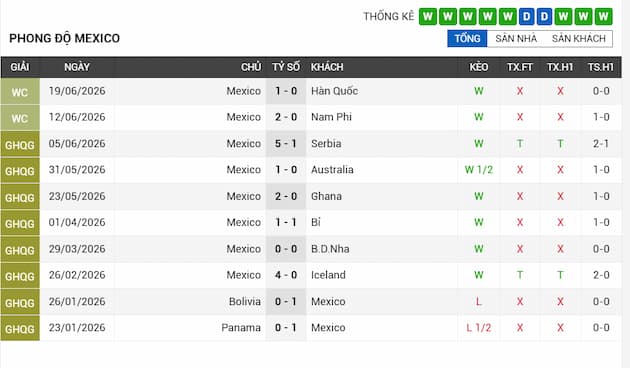Click the W 1/2 odds result for Australia
630x368 pixels.
(479, 170)
